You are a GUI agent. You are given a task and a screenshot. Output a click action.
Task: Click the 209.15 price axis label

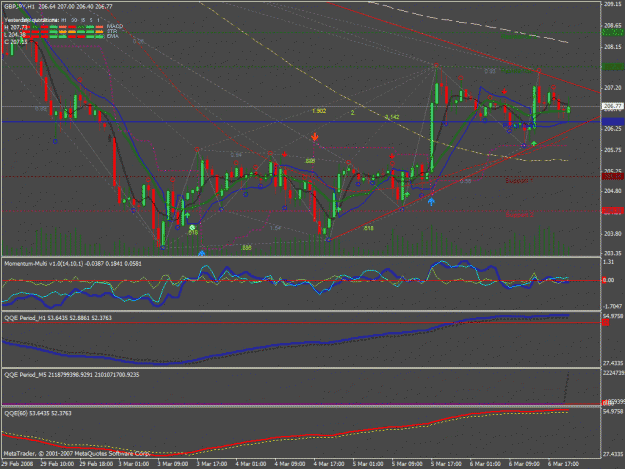click(x=613, y=4)
